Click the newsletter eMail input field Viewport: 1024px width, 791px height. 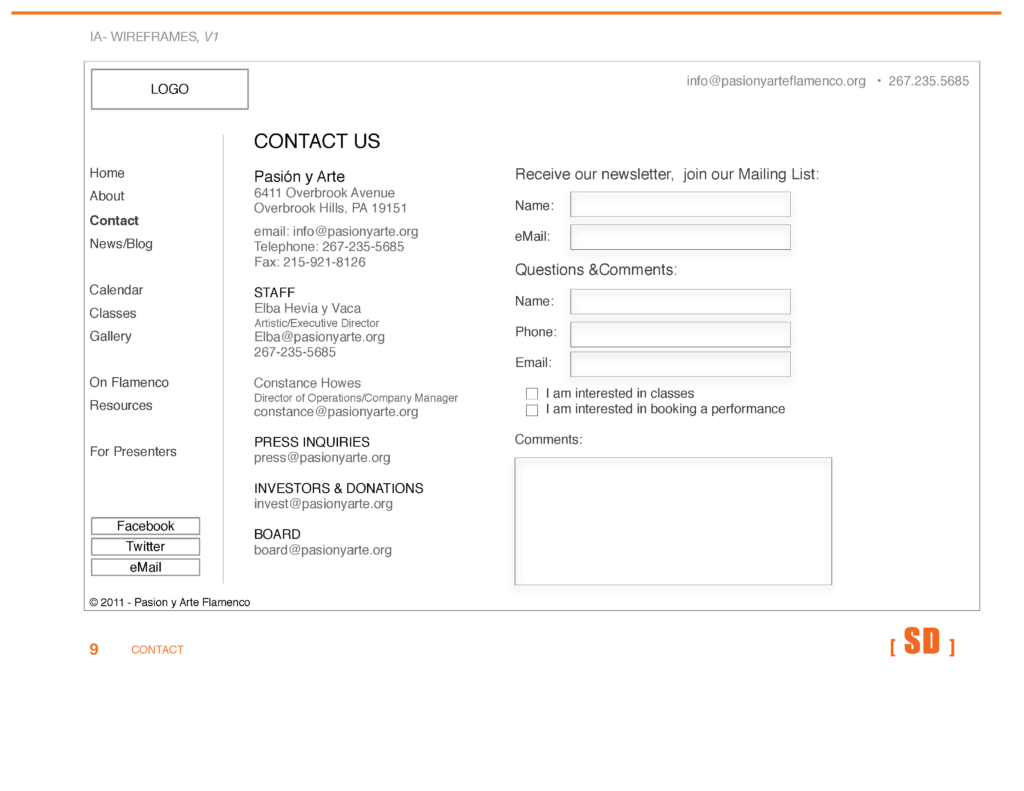680,237
